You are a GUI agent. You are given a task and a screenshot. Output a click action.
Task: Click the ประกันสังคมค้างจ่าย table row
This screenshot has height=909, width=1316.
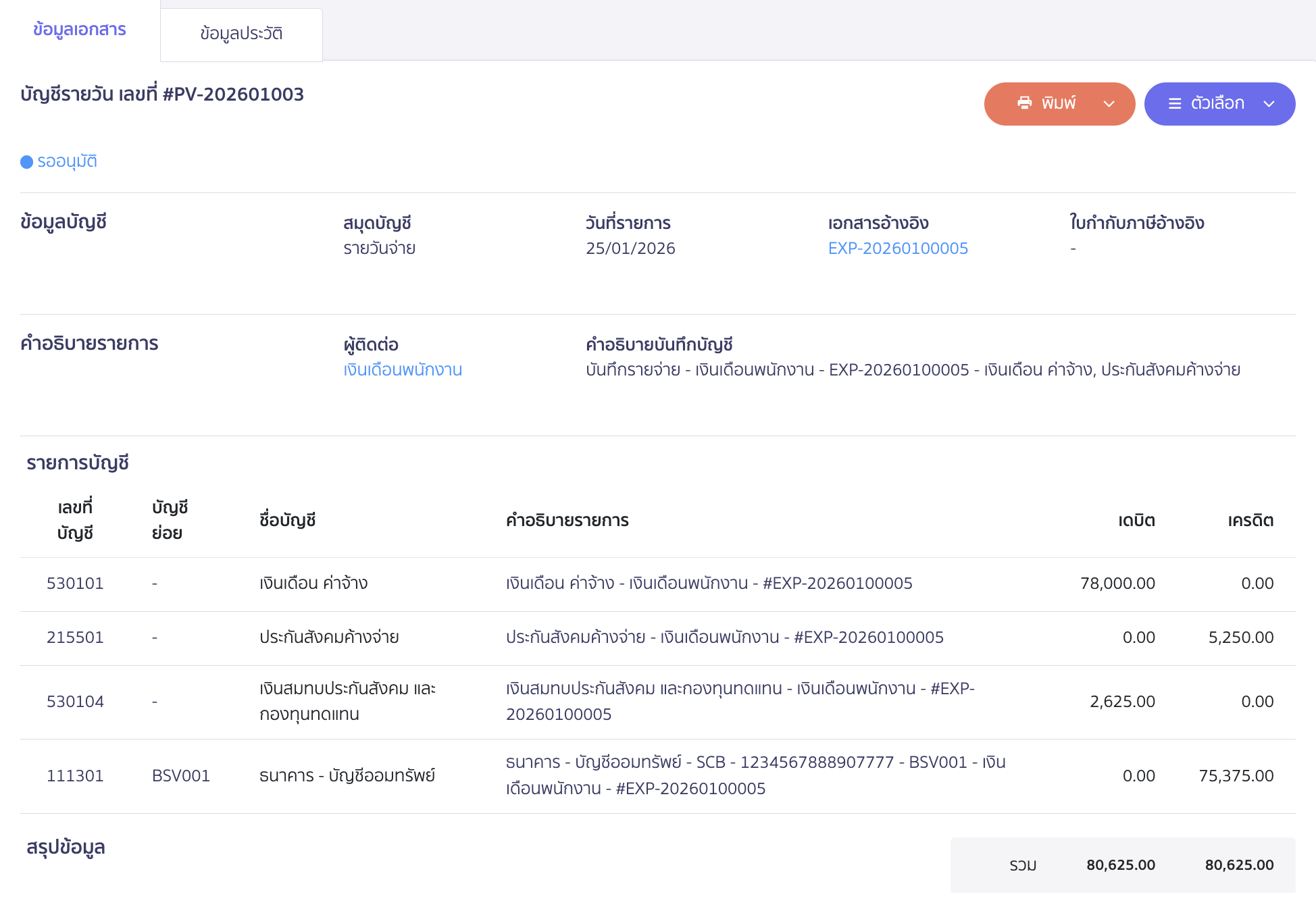(x=608, y=637)
